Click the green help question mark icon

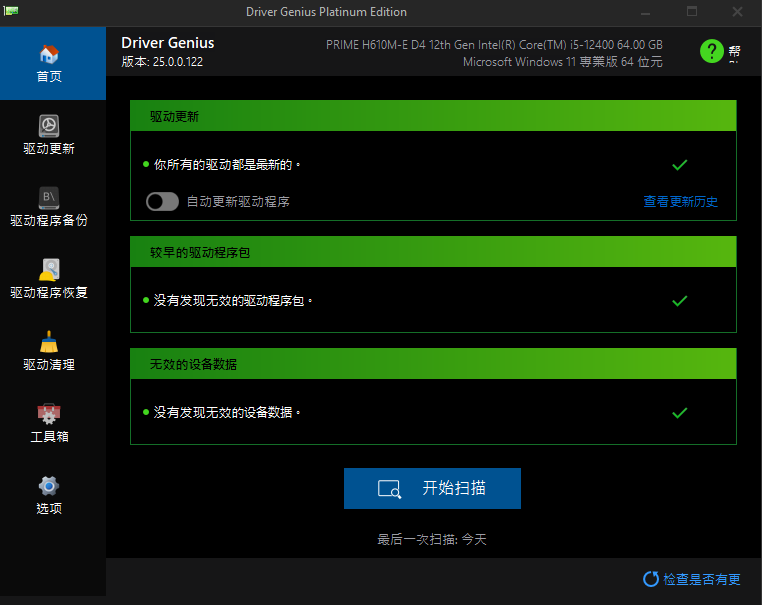[712, 51]
